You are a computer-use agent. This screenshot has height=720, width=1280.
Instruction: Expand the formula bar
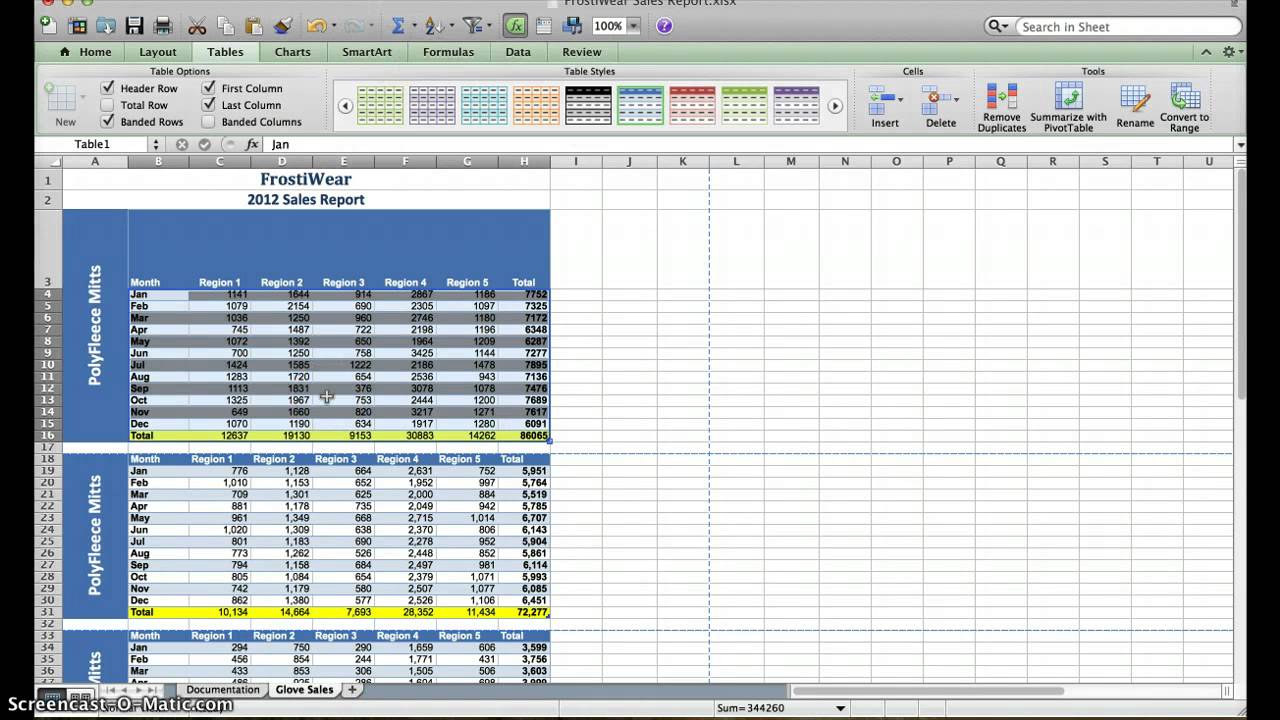1240,145
